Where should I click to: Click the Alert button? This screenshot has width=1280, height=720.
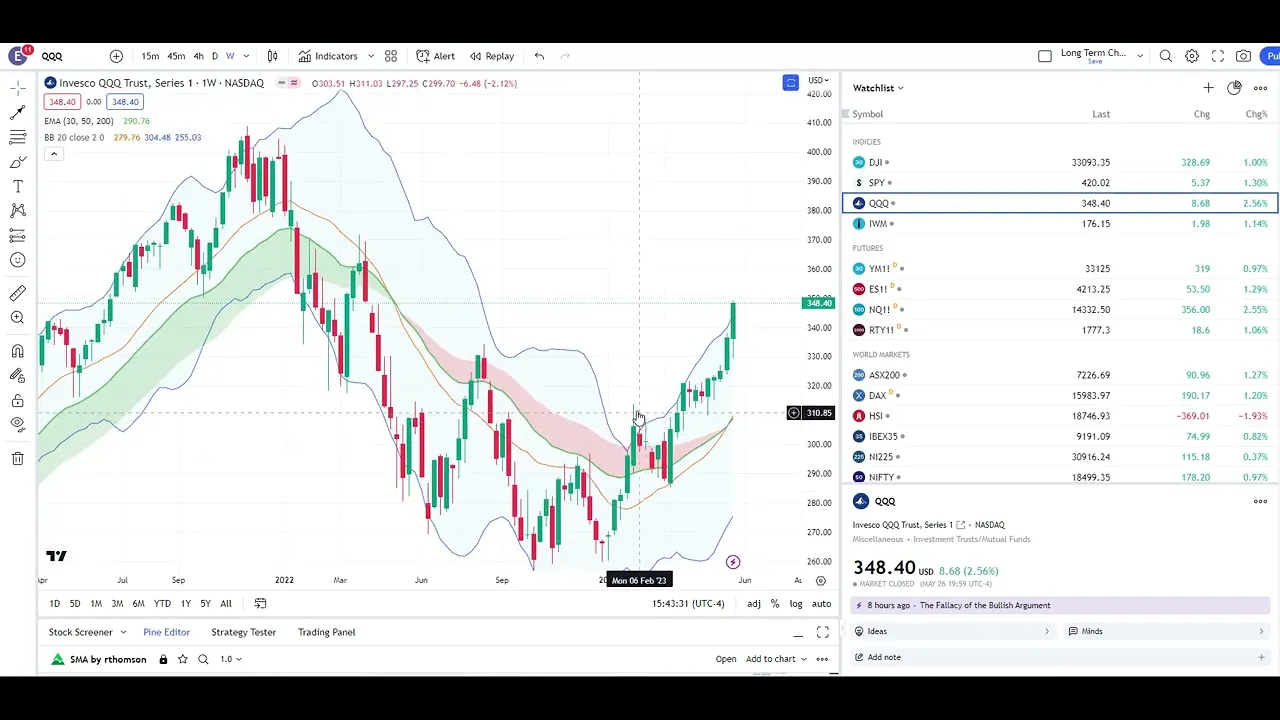point(436,56)
